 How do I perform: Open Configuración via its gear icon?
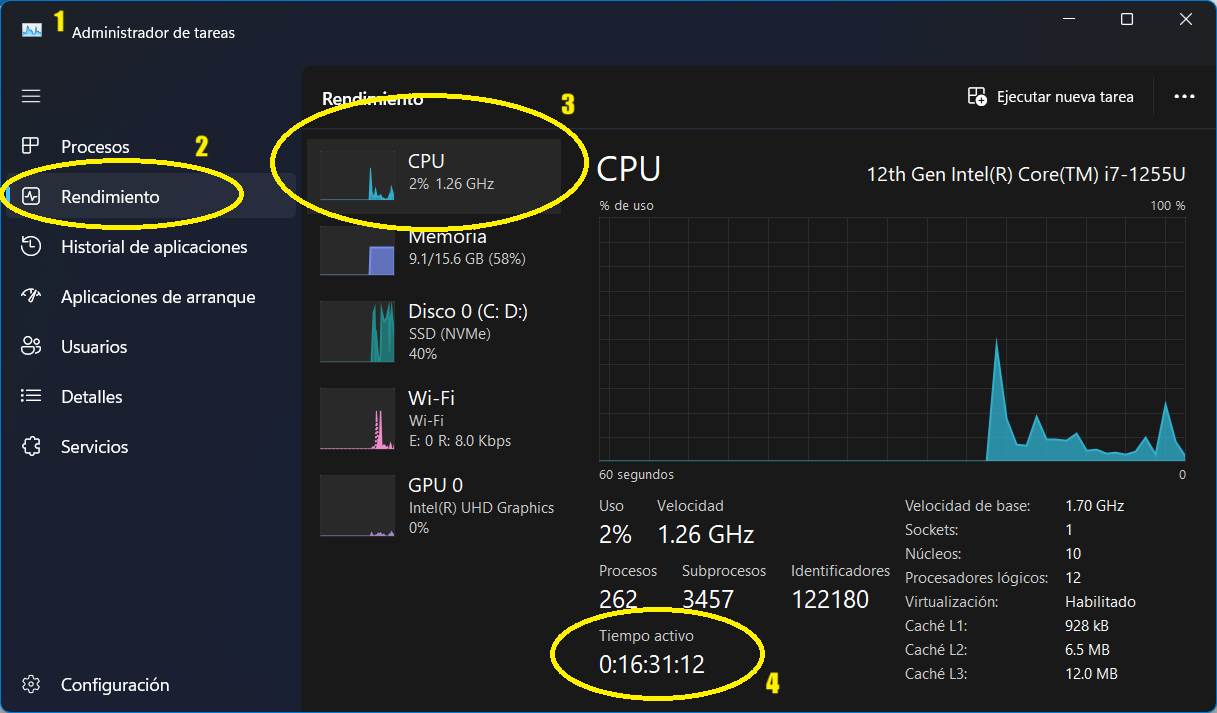[30, 684]
